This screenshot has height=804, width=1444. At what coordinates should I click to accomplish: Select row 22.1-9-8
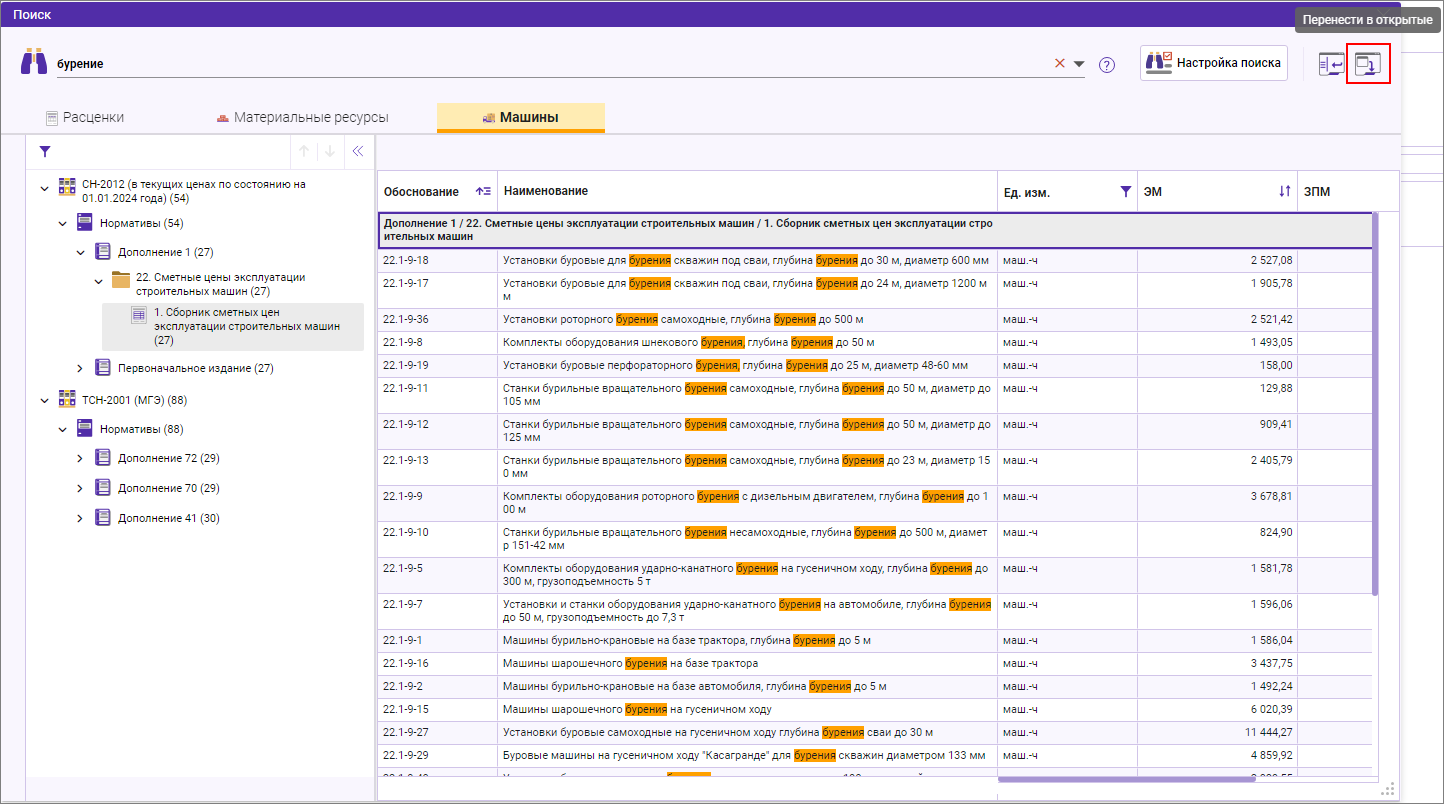876,342
